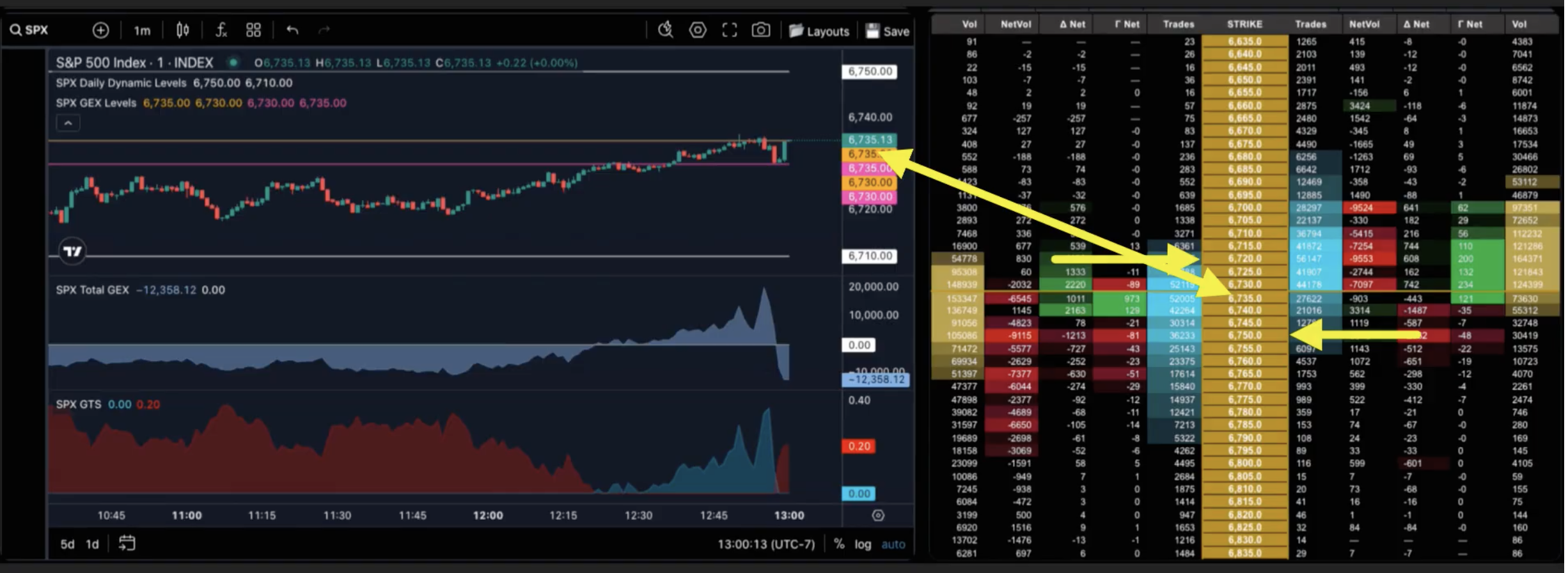The height and width of the screenshot is (573, 1568).
Task: Click the 12:00 time axis label
Action: click(487, 515)
